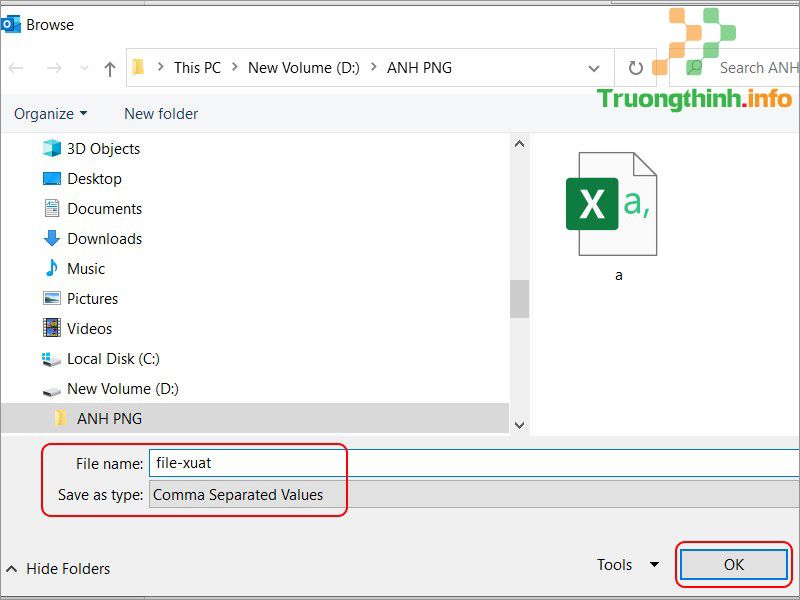Screen dimensions: 800x600
Task: Open Downloads in navigation pane
Action: (105, 239)
